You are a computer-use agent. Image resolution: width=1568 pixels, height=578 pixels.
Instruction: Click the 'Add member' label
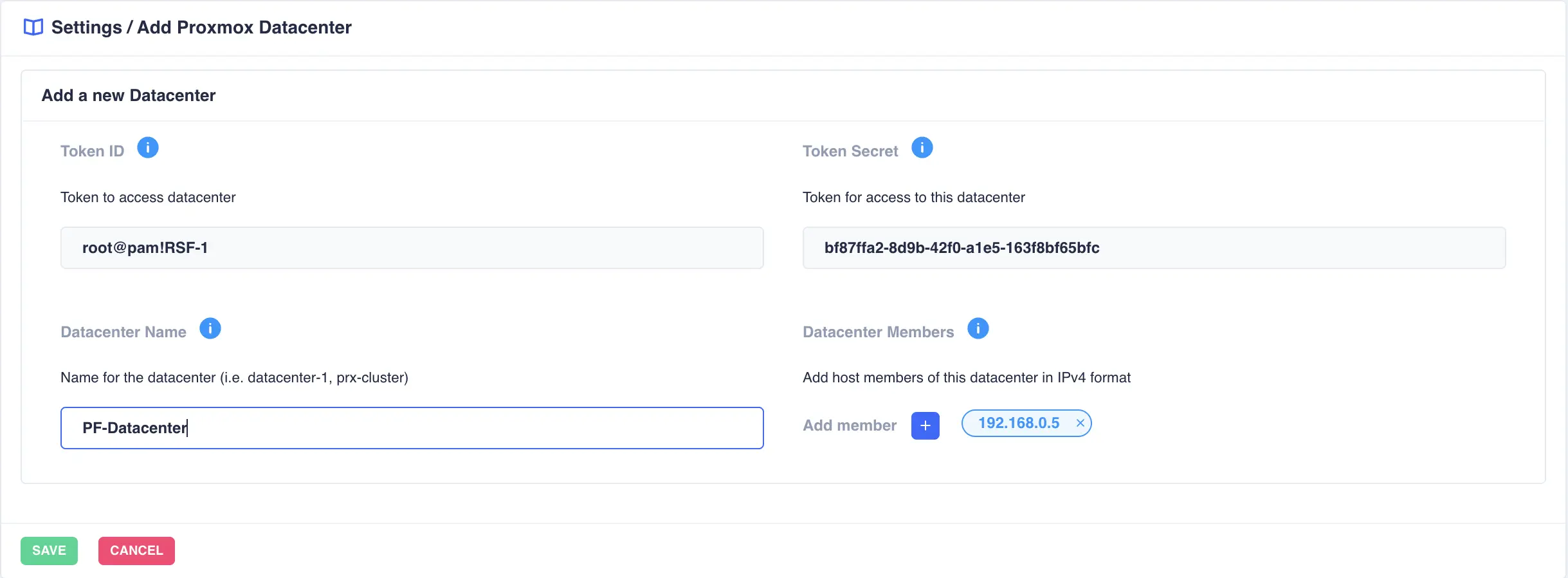click(850, 425)
